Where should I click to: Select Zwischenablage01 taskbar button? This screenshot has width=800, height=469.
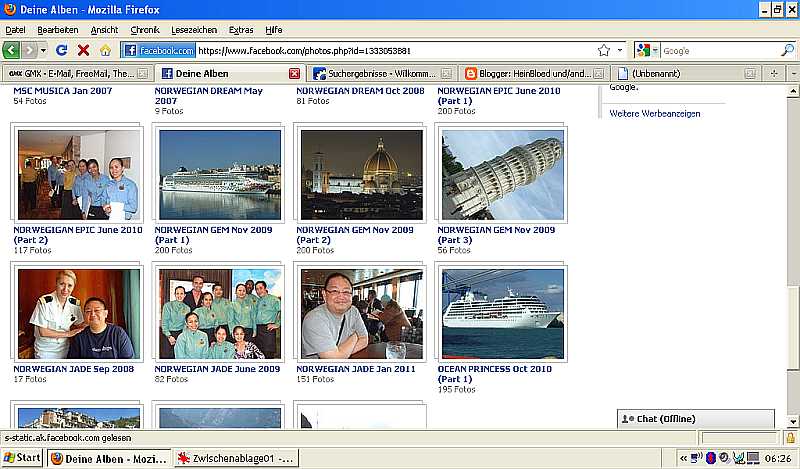point(236,458)
